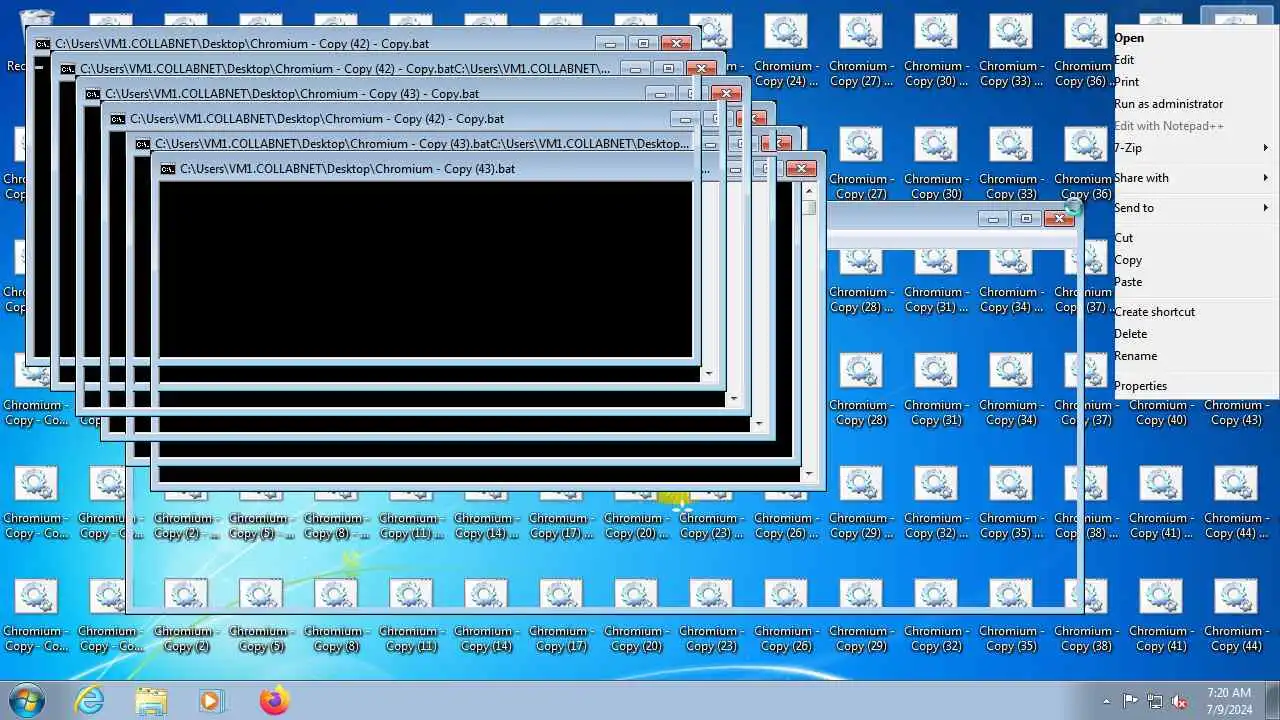Click scrollbar thumb in front cmd window
This screenshot has height=720, width=1280.
809,208
